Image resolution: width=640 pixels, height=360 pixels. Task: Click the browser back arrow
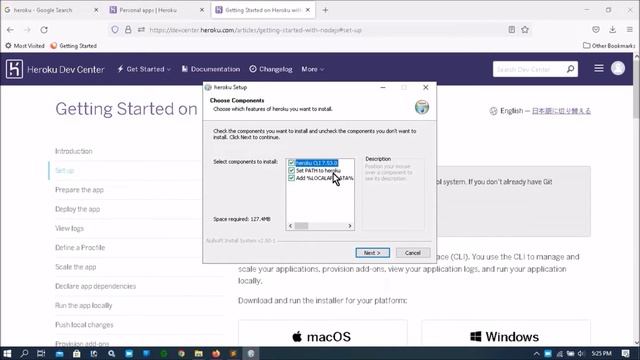tap(10, 30)
